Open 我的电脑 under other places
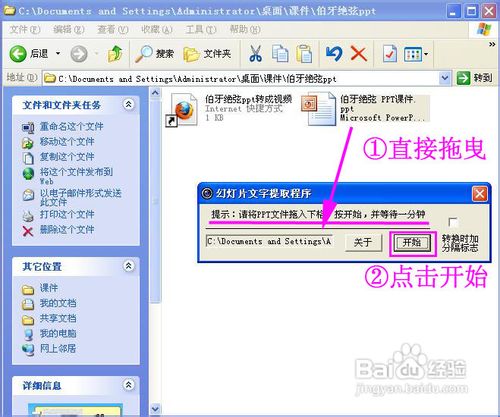The image size is (500, 417). [x=58, y=333]
